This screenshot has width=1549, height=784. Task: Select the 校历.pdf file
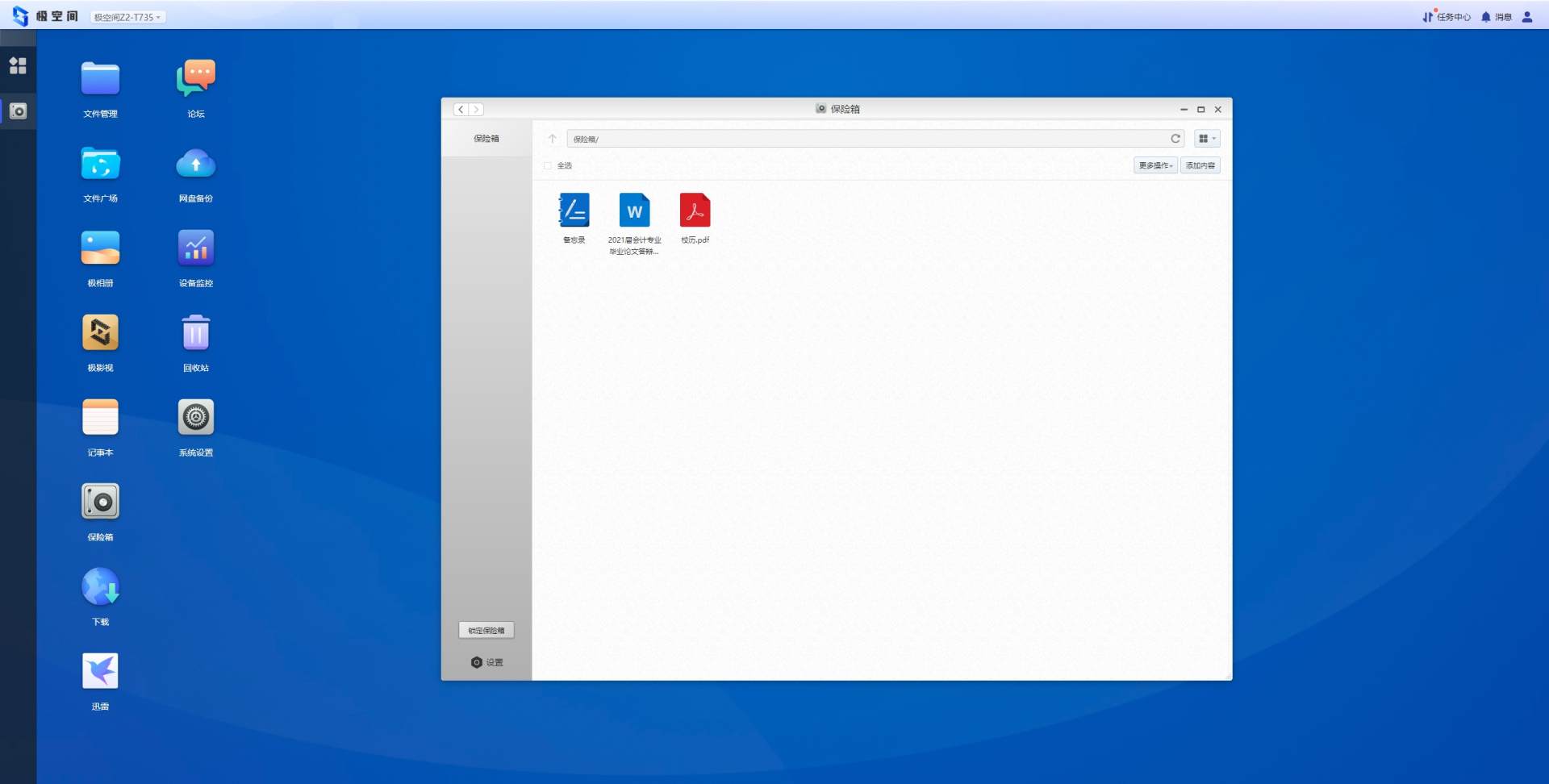pyautogui.click(x=695, y=219)
